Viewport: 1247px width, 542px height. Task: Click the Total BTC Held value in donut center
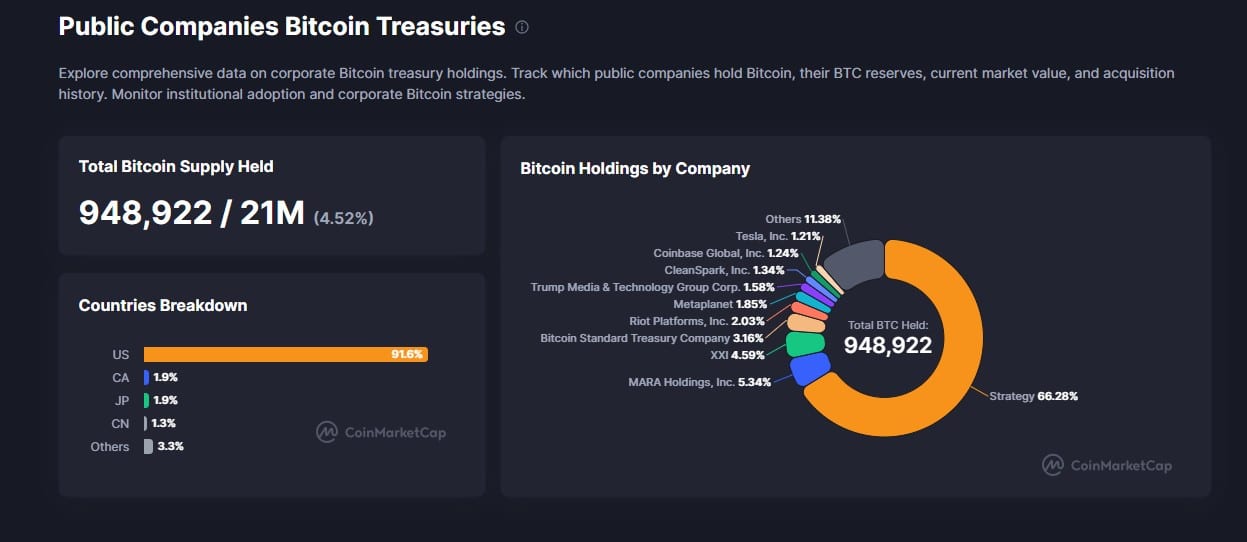pyautogui.click(x=887, y=346)
